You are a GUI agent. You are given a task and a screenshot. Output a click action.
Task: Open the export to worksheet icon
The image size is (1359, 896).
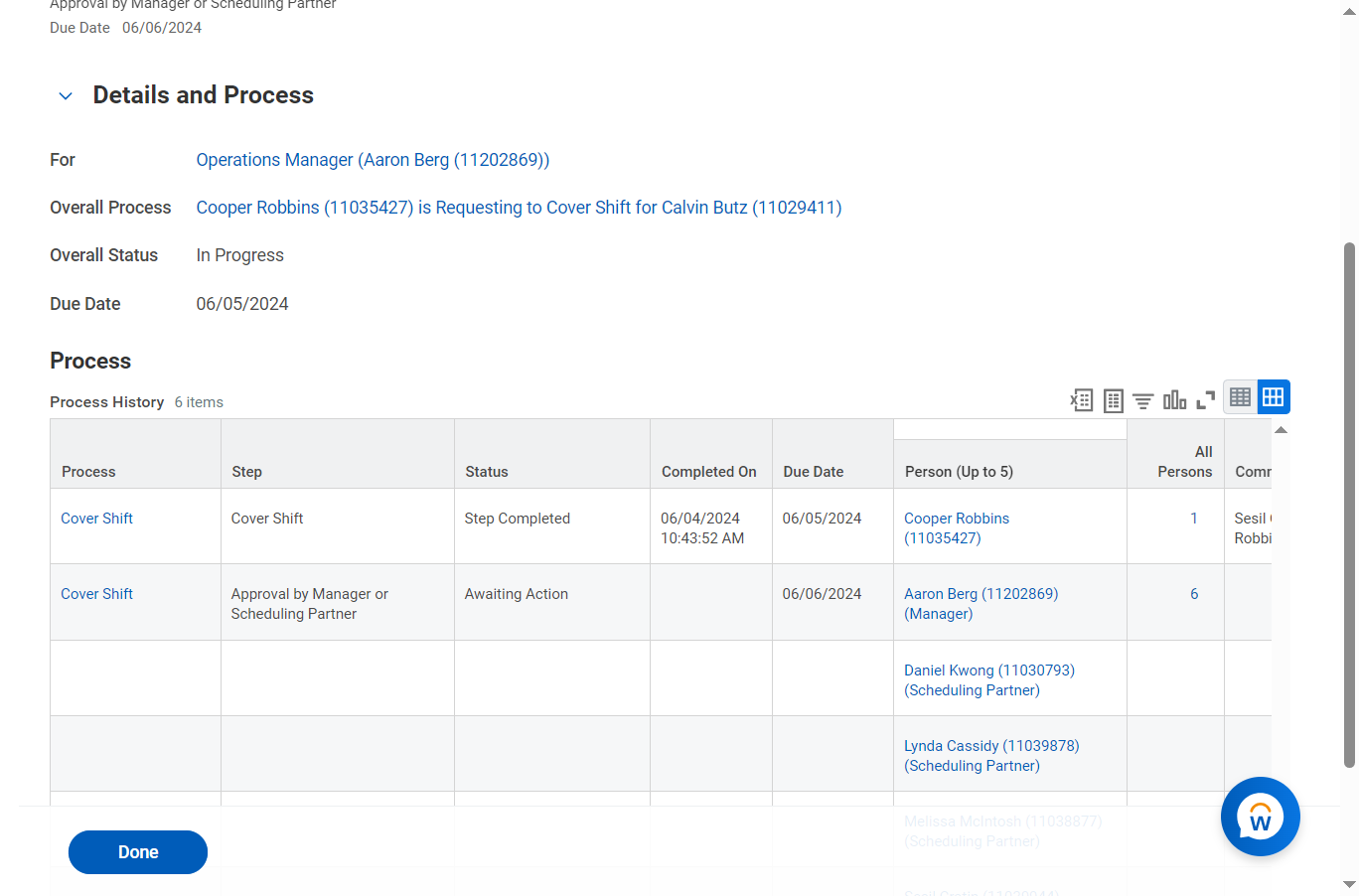1114,400
